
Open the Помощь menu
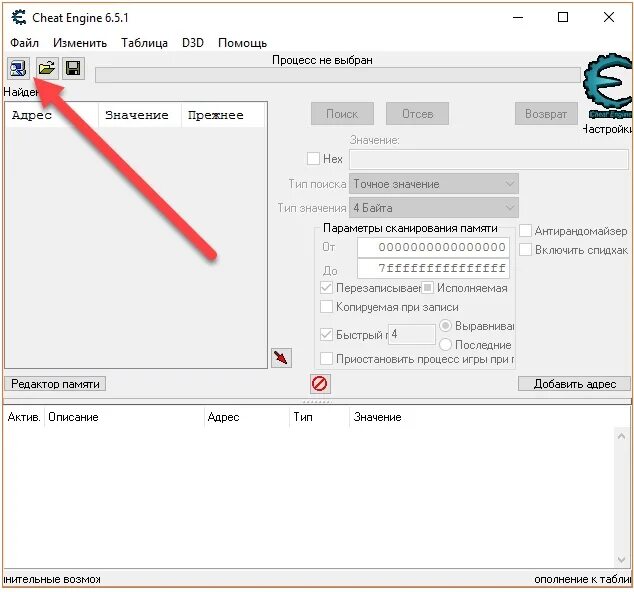coord(242,43)
